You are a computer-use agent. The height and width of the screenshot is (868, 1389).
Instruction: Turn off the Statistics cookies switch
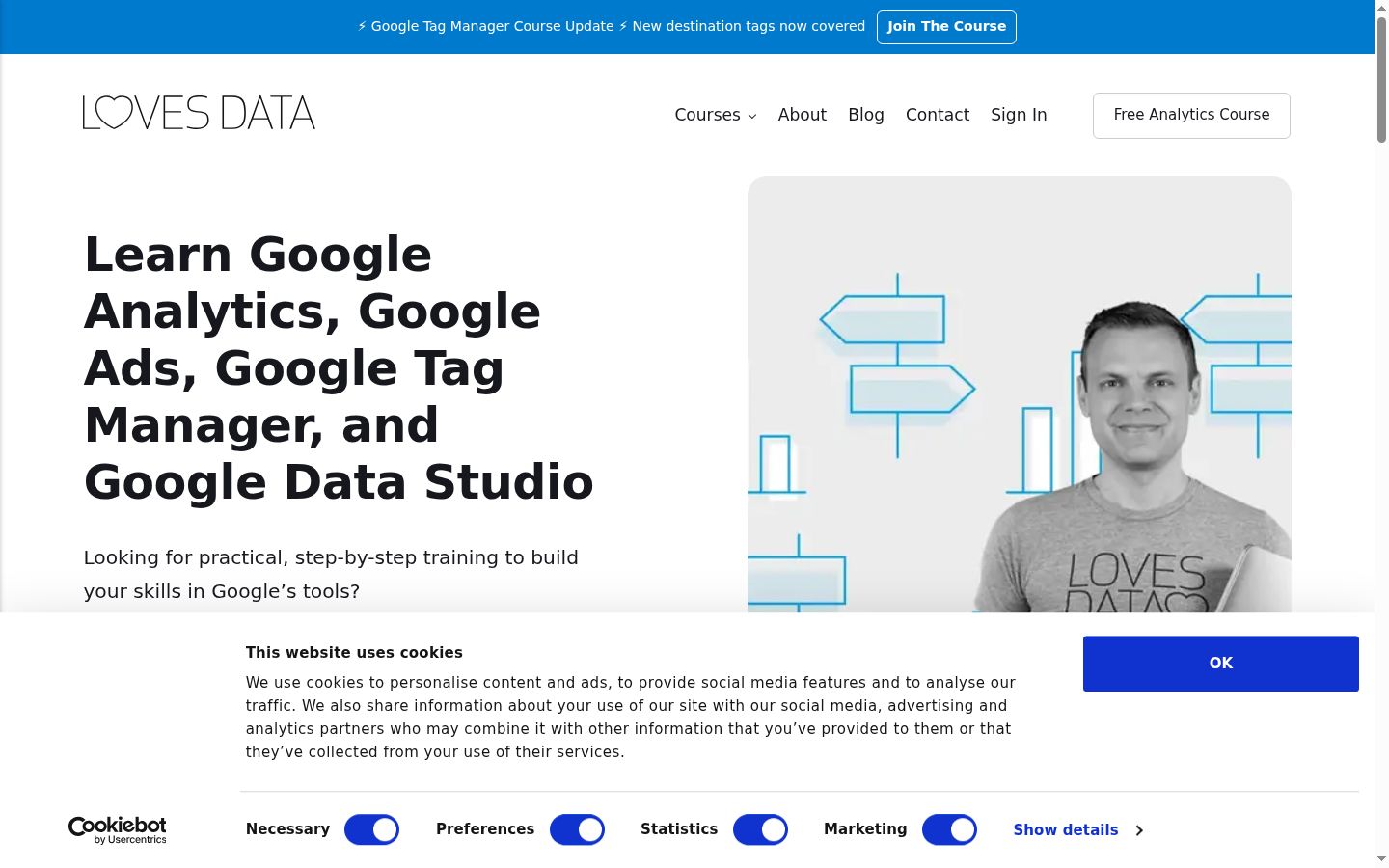pos(760,829)
